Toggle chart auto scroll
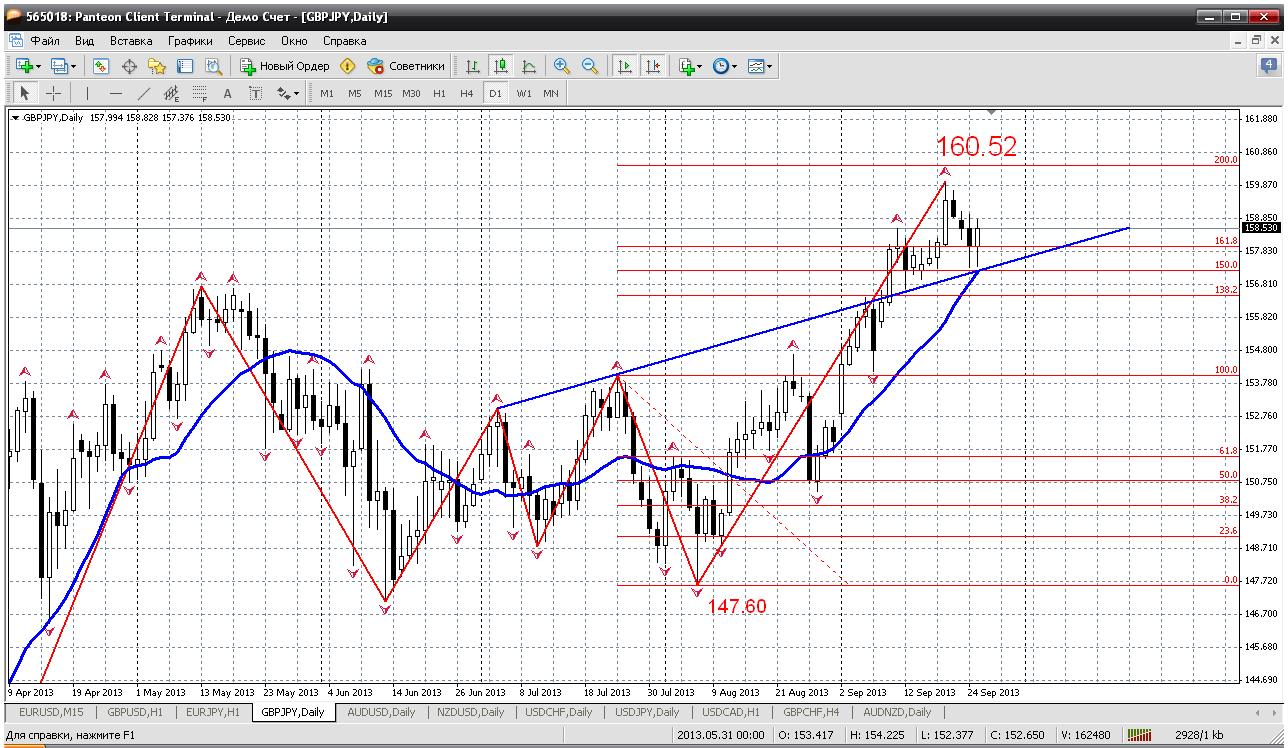Viewport: 1288px width, 748px height. [625, 66]
